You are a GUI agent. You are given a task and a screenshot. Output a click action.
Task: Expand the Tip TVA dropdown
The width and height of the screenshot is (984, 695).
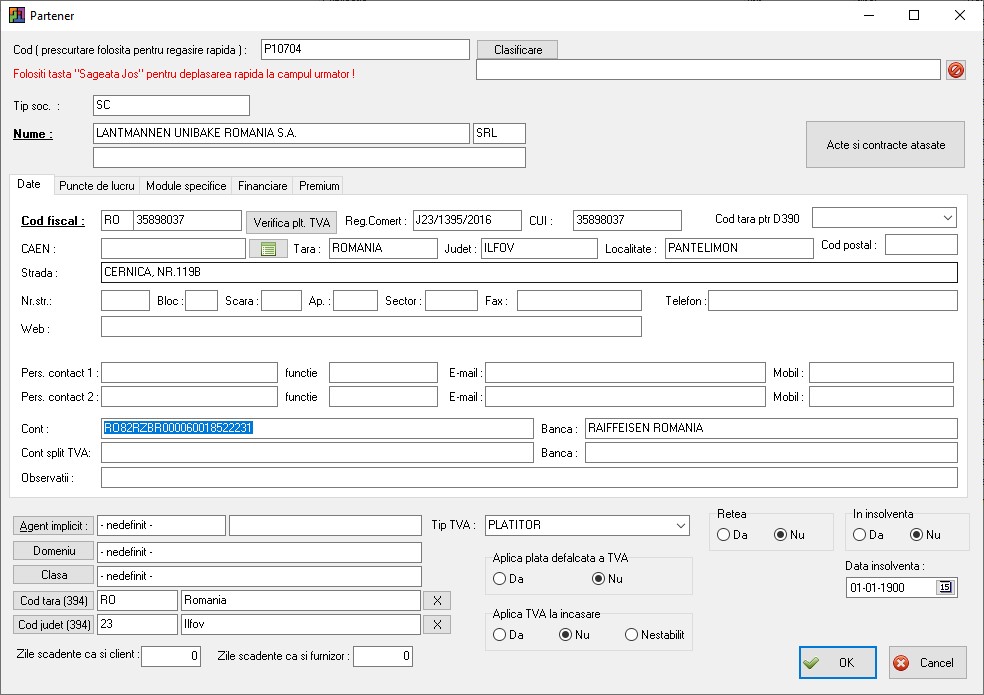click(x=680, y=525)
